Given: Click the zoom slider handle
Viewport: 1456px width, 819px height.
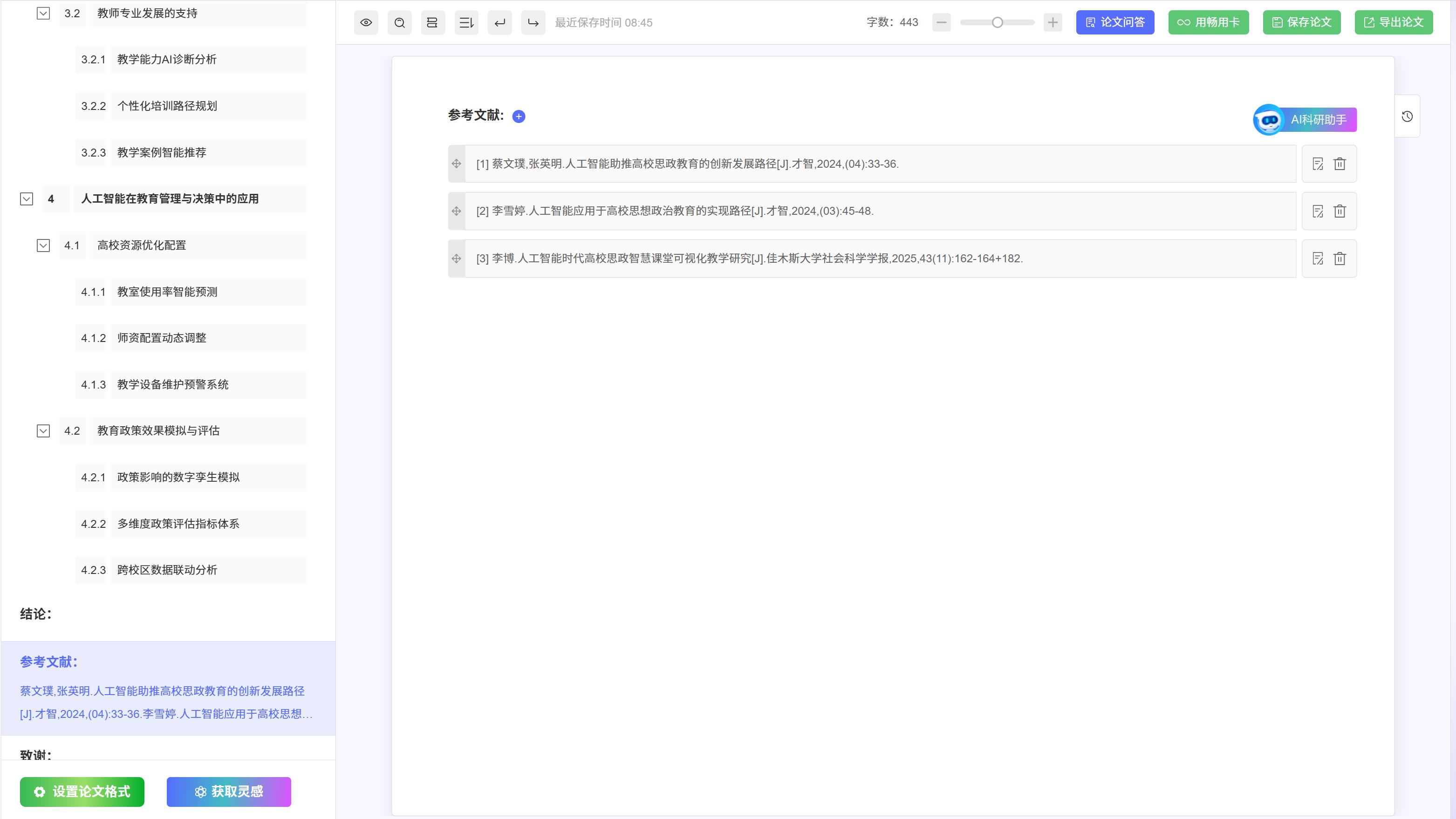Looking at the screenshot, I should (998, 23).
